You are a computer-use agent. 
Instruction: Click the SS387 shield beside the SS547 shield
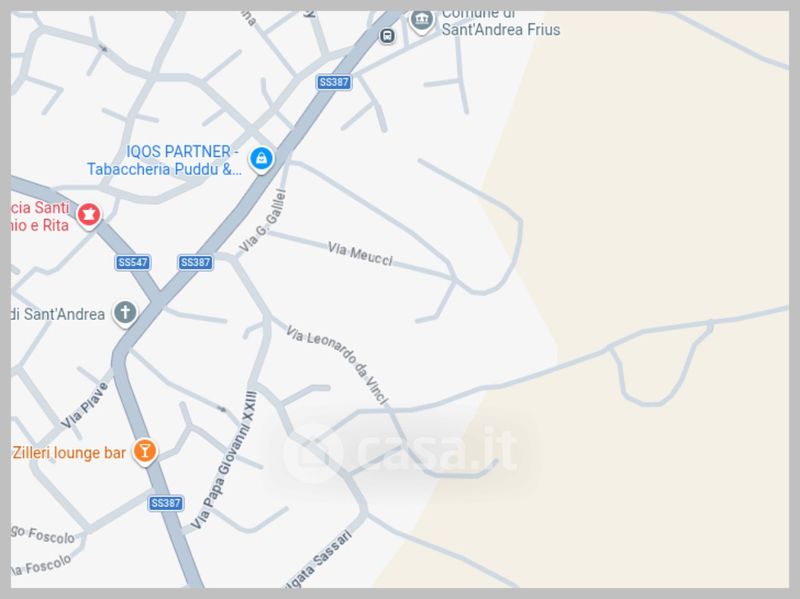click(195, 262)
